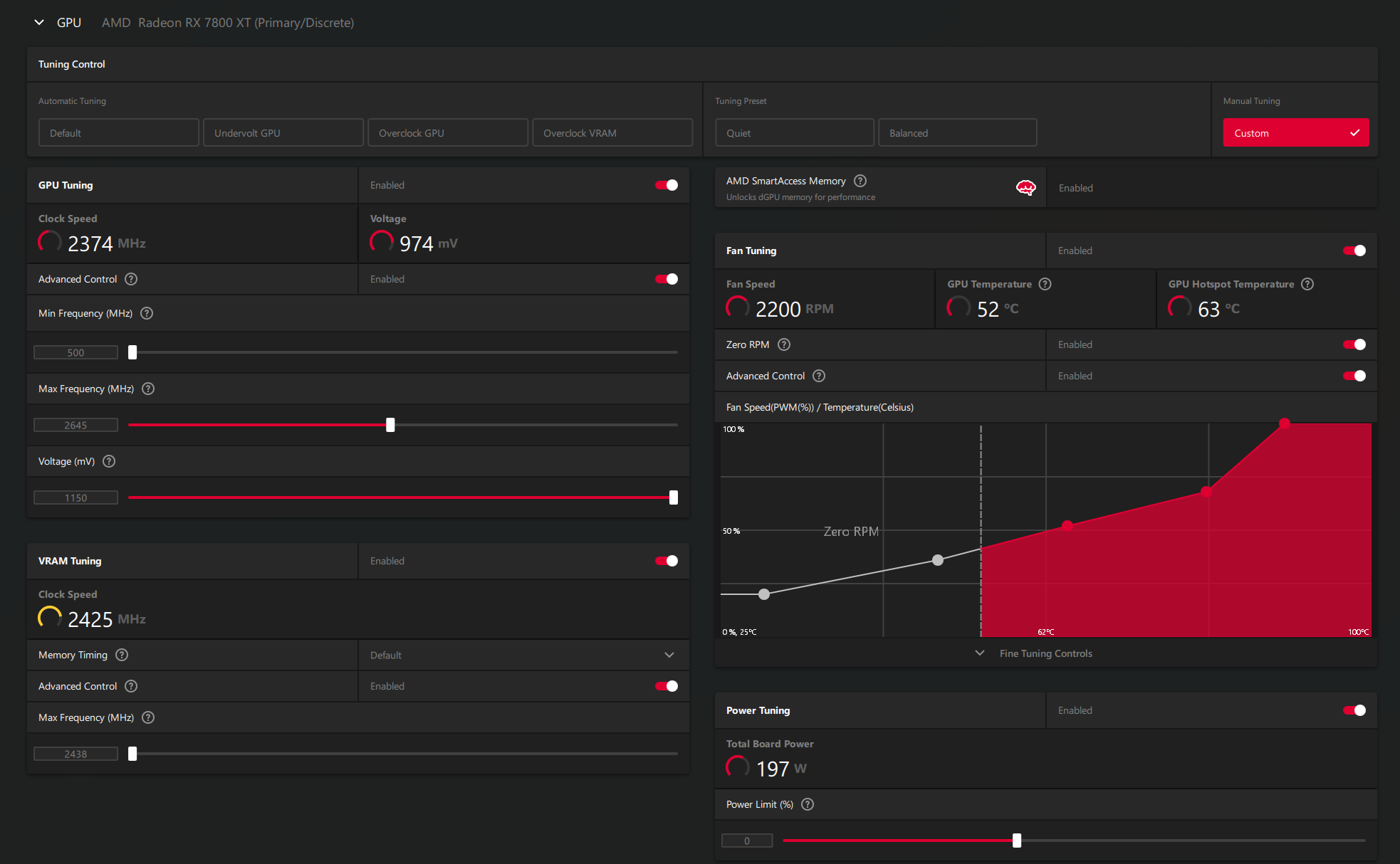Select the topmost fan curve point at 100%
Screen dimensions: 1400x864
[x=1285, y=423]
